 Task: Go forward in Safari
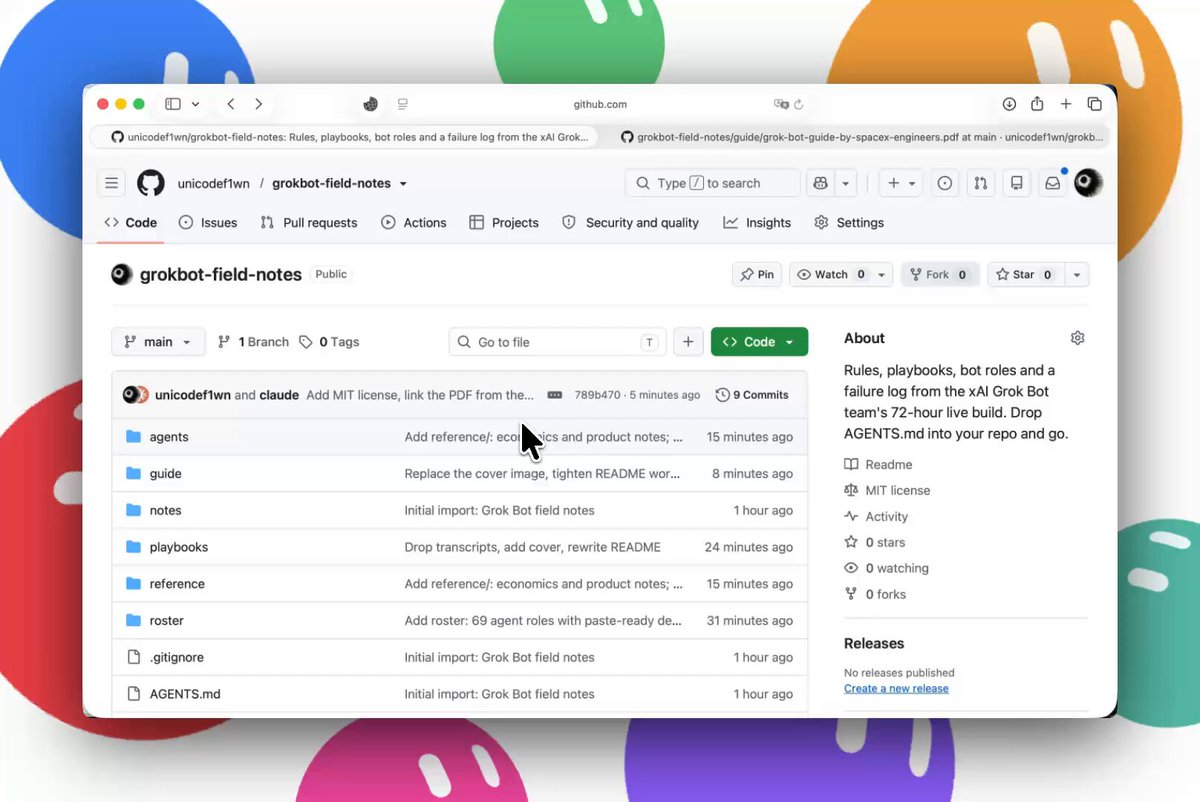[x=259, y=104]
